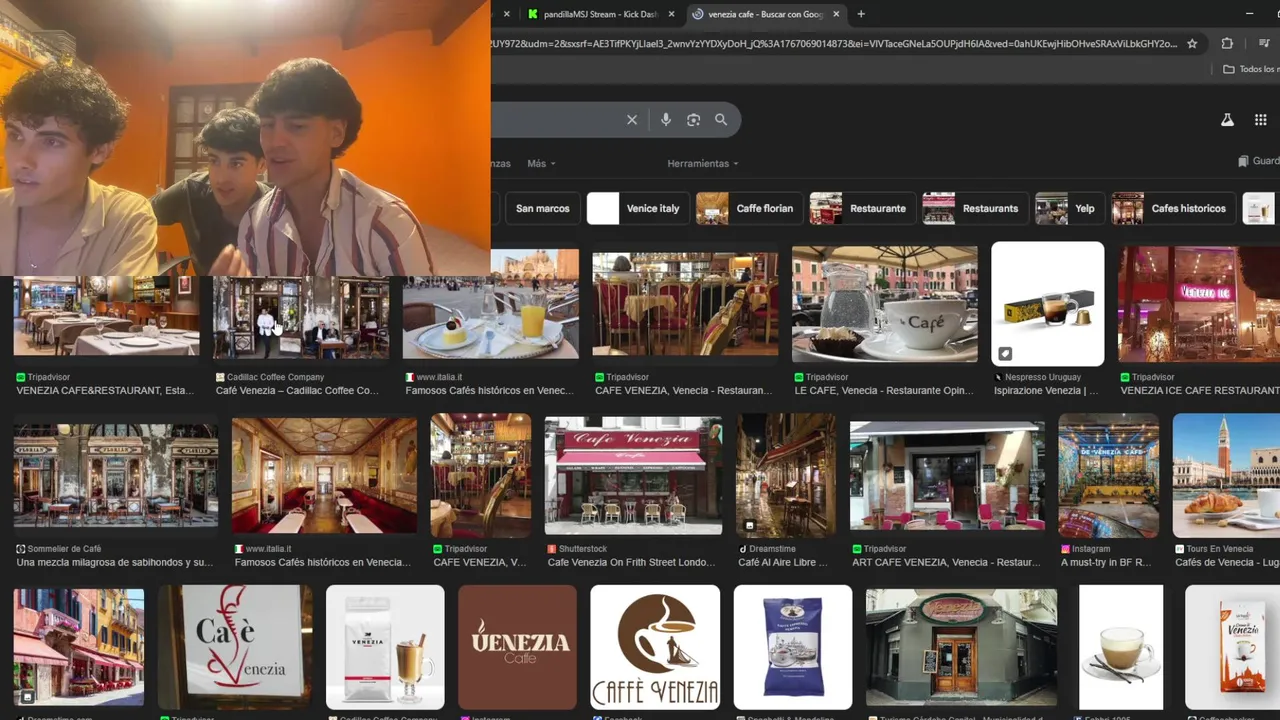Open white coffee bag with latte image
The image size is (1280, 720).
point(385,647)
